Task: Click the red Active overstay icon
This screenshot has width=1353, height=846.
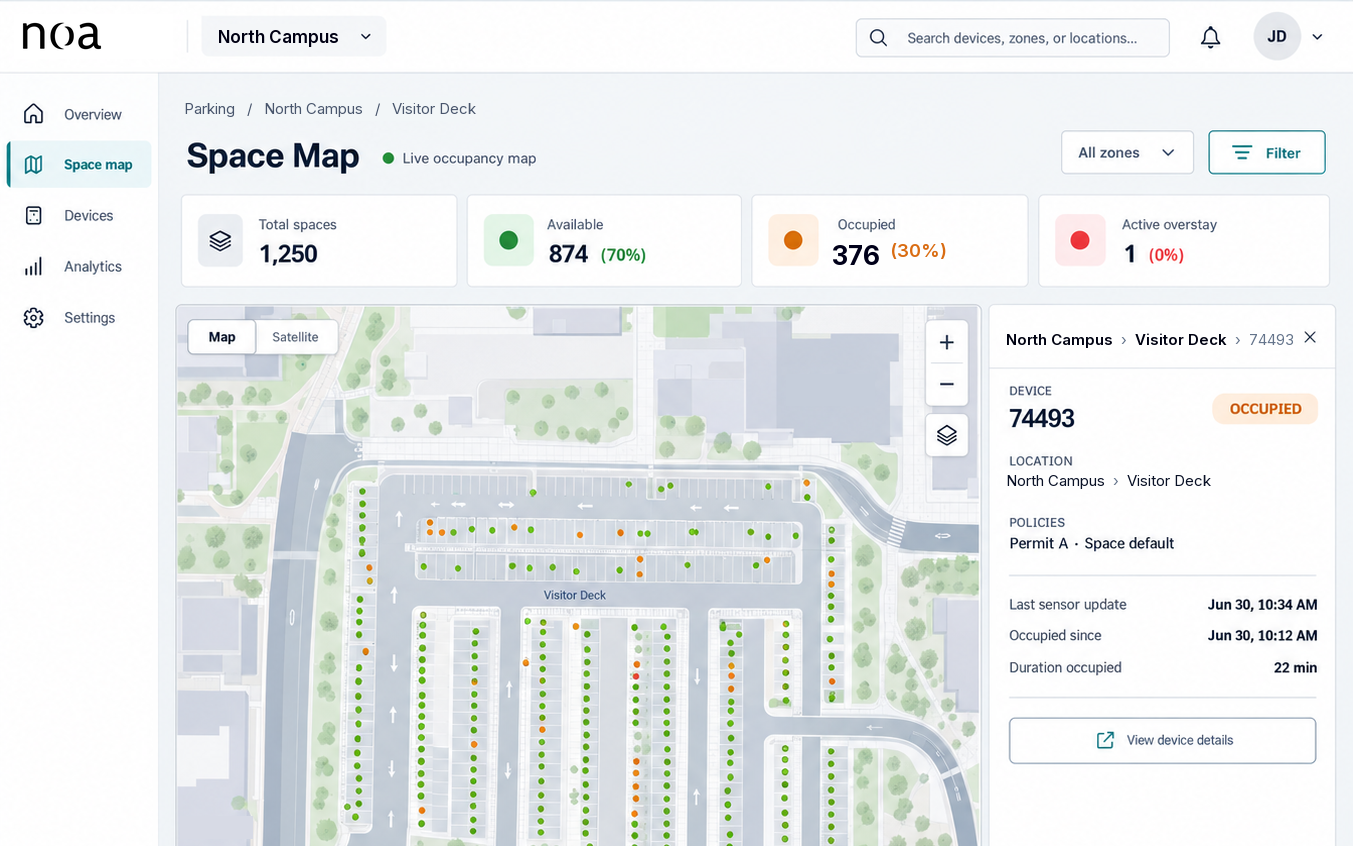Action: pos(1080,240)
